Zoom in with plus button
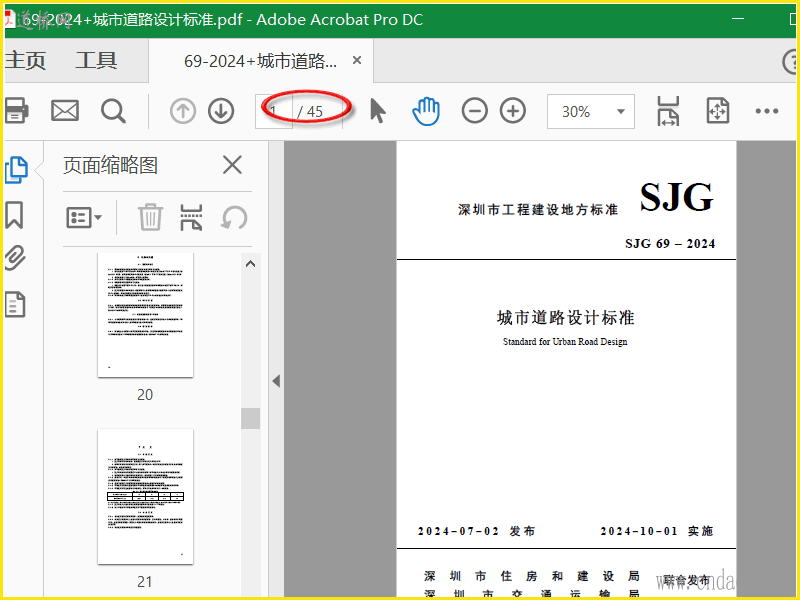The height and width of the screenshot is (600, 800). tap(513, 111)
